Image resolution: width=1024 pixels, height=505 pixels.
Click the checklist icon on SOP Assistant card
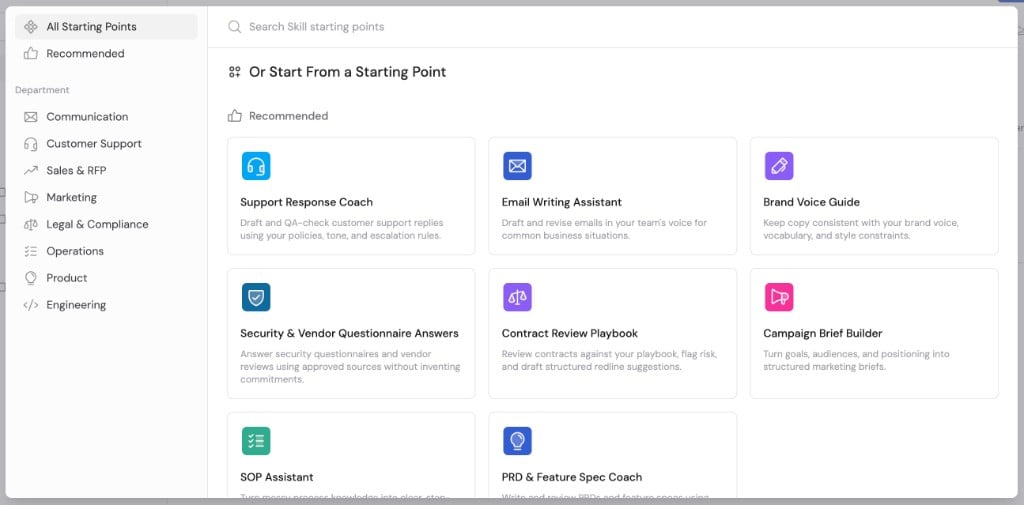(x=255, y=441)
